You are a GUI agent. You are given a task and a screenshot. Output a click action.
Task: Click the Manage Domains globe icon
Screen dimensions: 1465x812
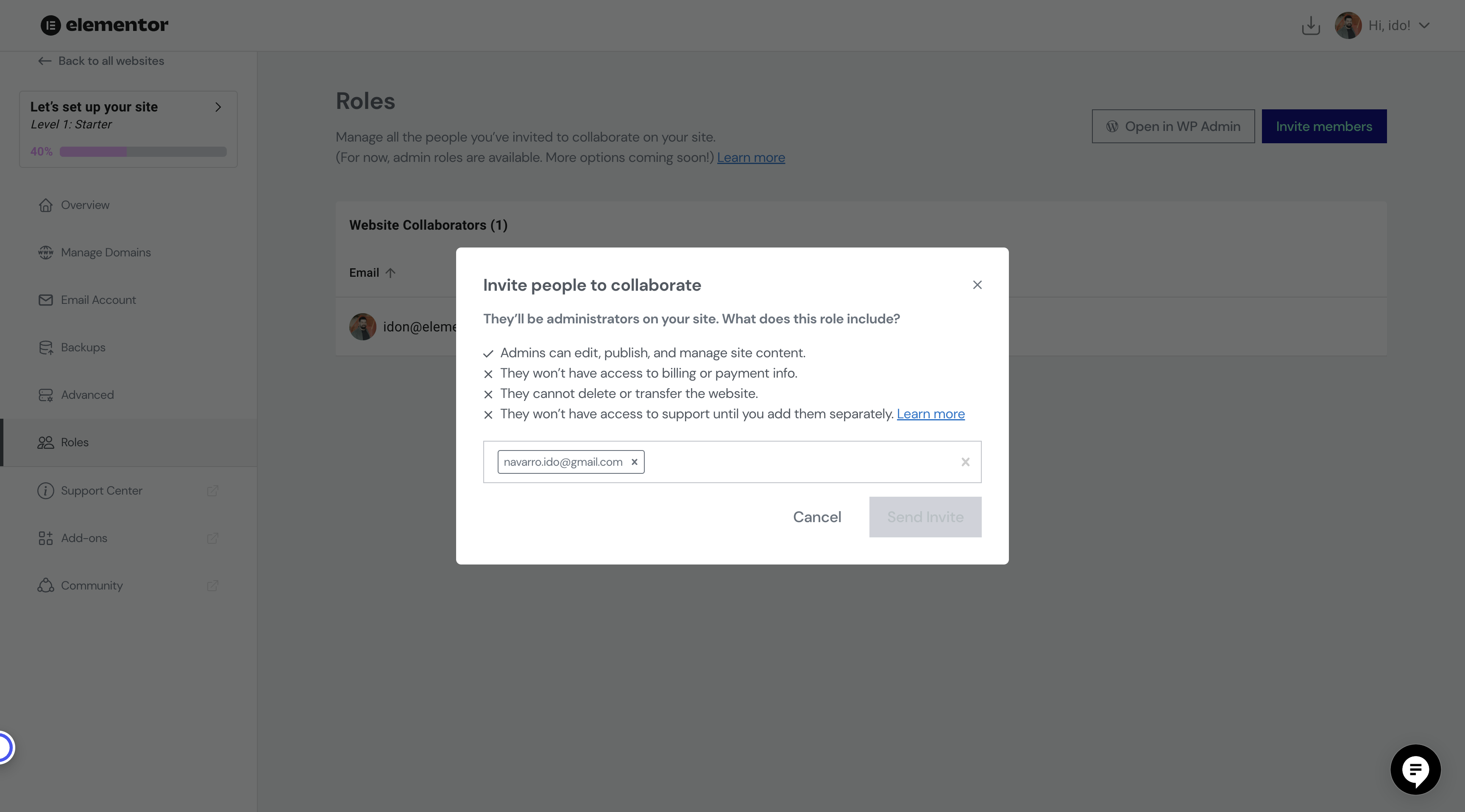(45, 253)
